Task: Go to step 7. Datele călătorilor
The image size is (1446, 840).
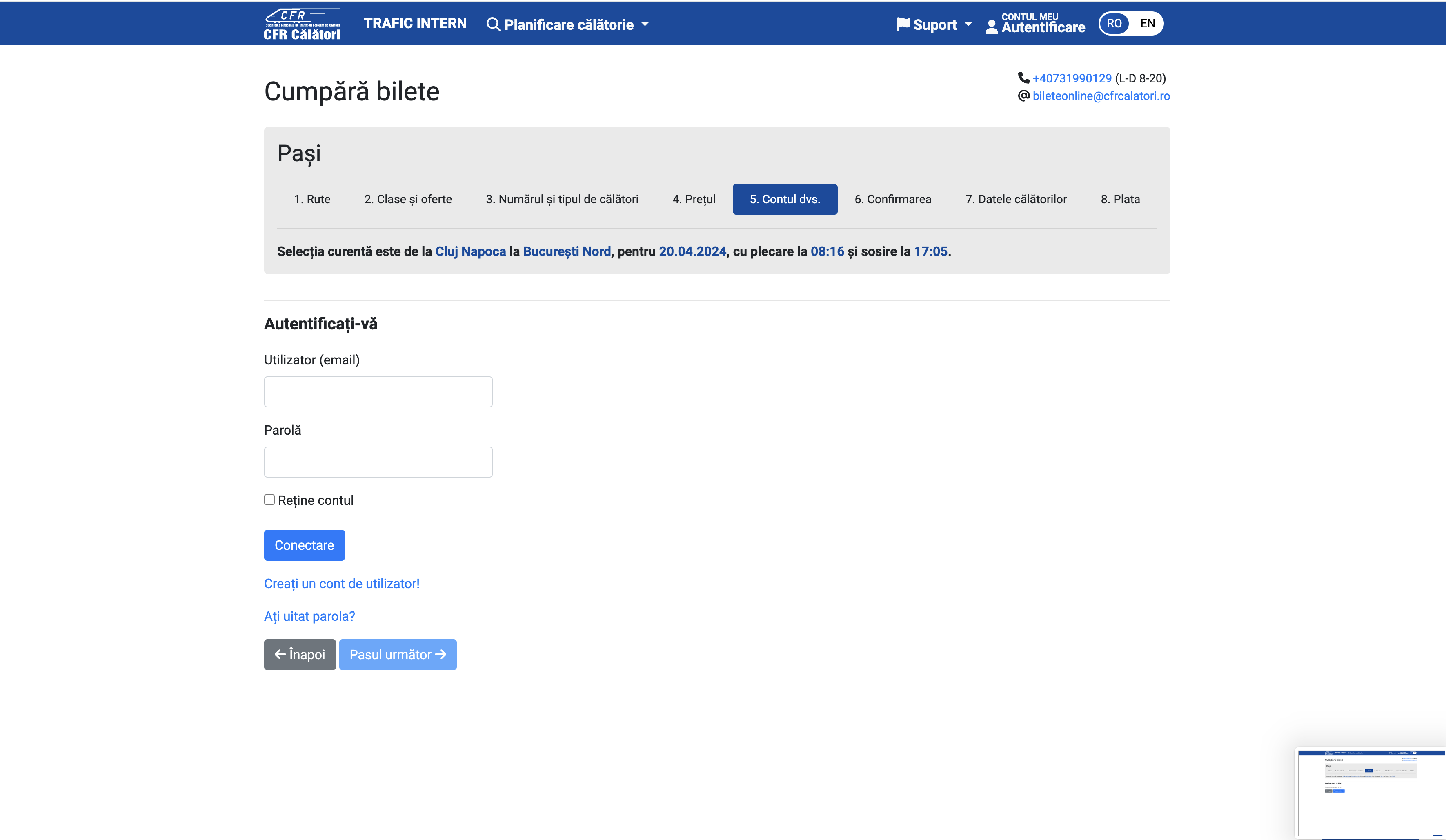Action: click(1016, 199)
